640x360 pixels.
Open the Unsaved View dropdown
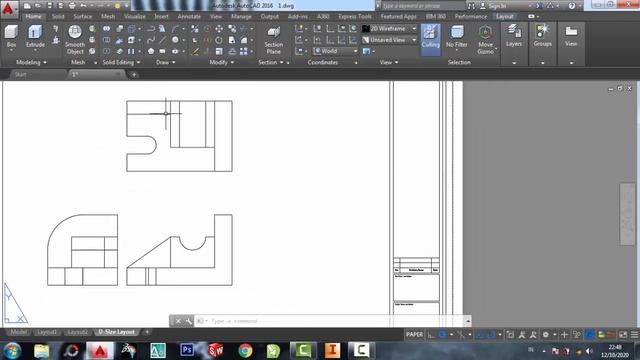[x=389, y=40]
